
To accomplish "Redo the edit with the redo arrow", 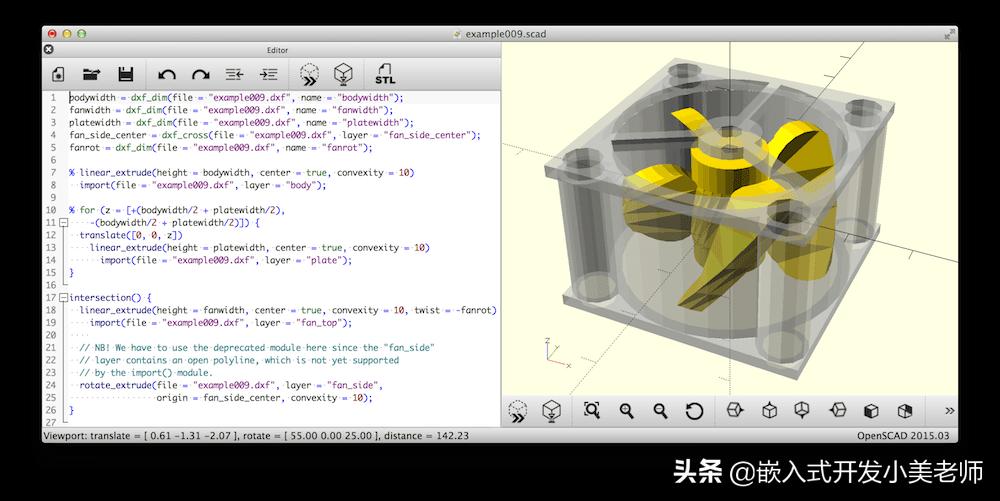I will coord(201,75).
